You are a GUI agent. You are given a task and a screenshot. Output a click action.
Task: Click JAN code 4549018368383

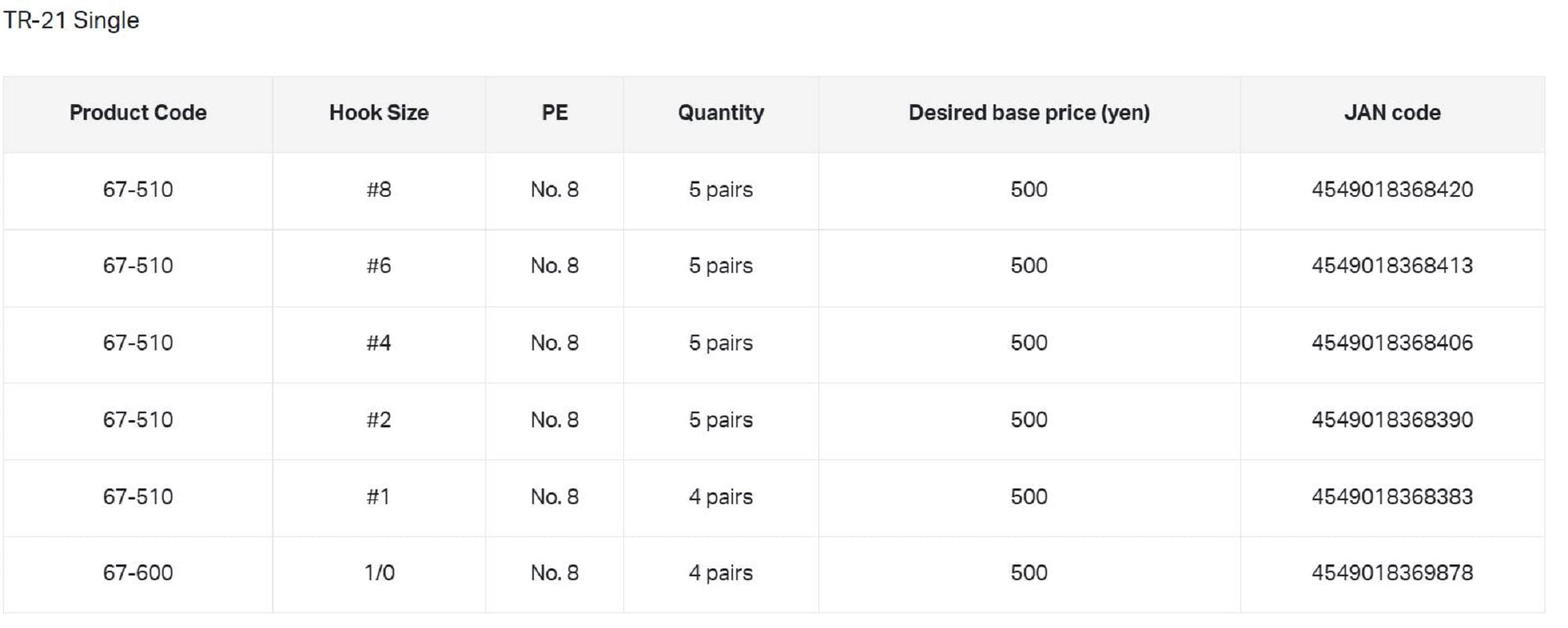[x=1392, y=496]
